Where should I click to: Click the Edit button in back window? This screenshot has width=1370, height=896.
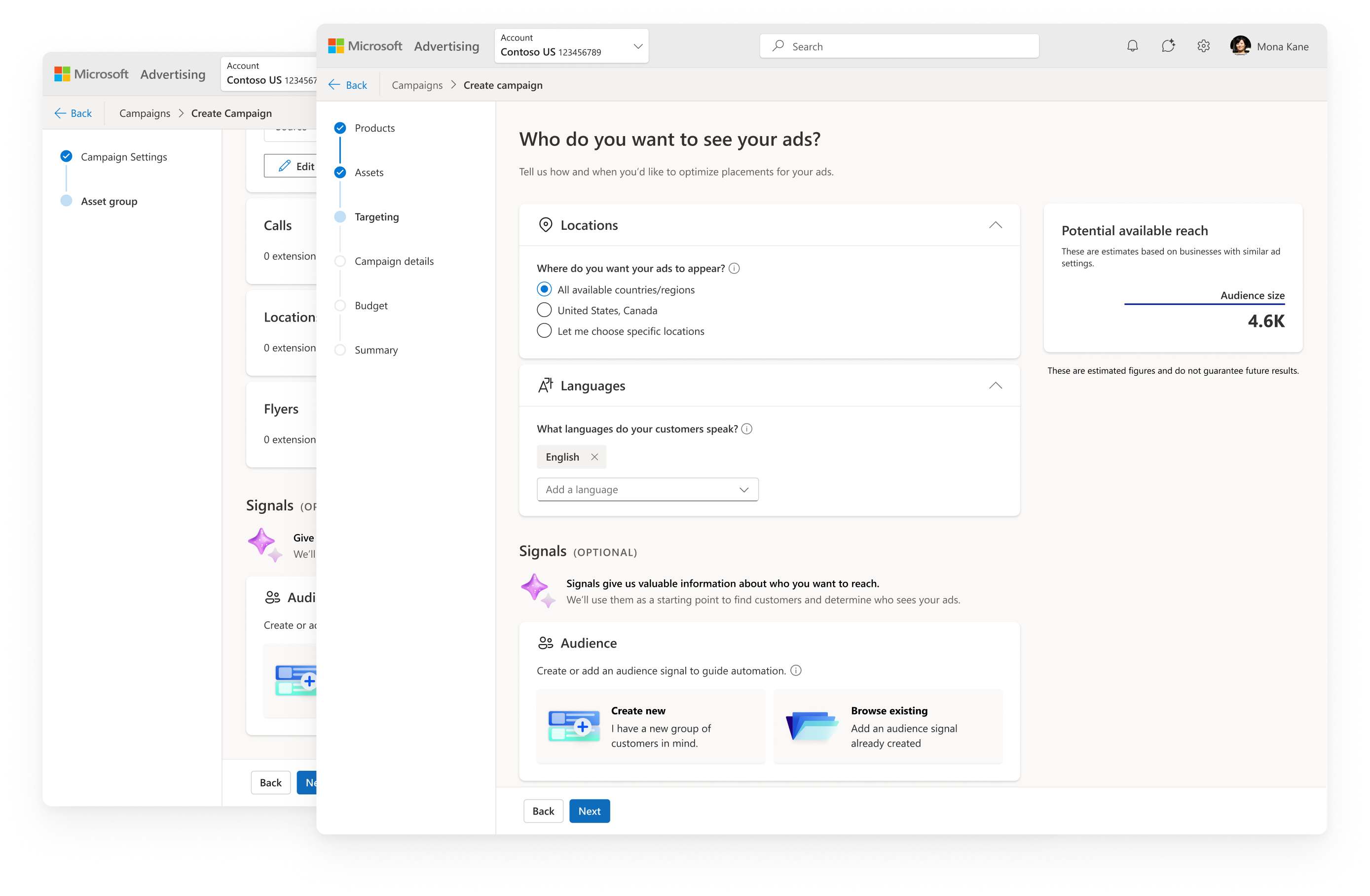[291, 166]
